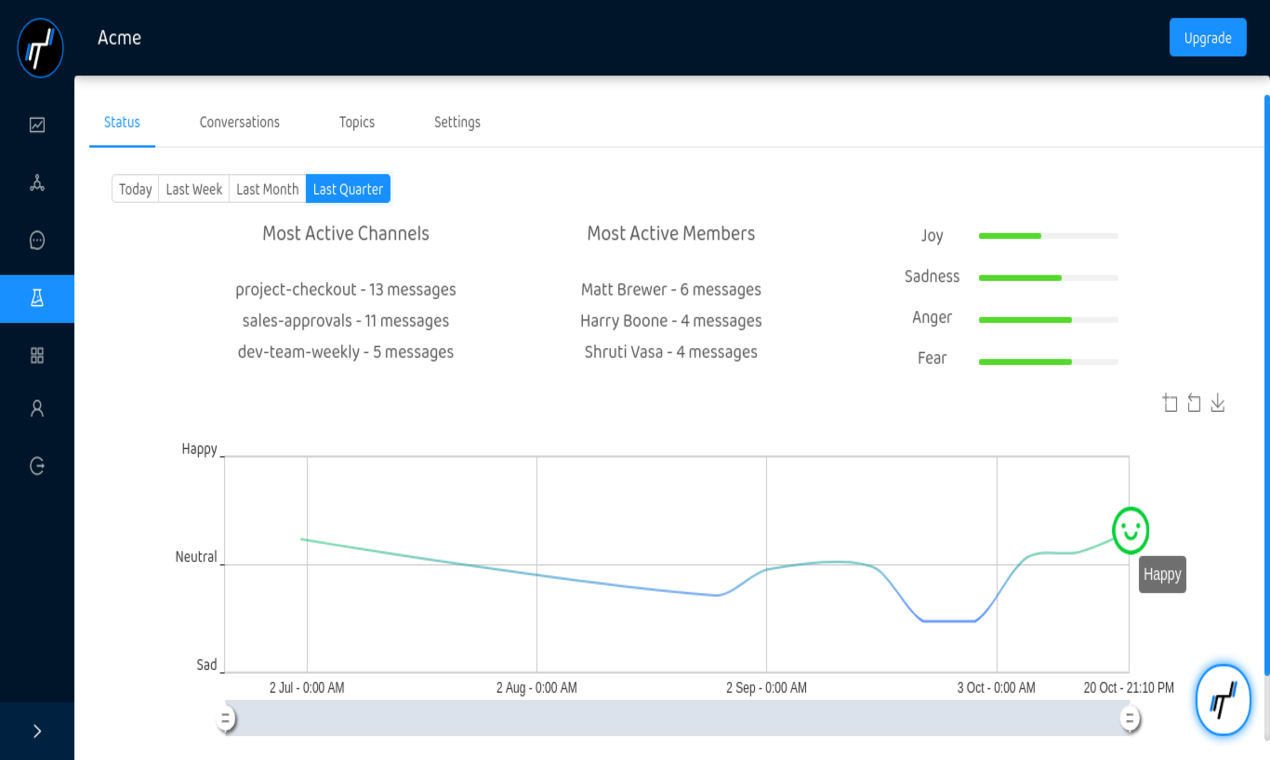
Task: Select the user profile icon in sidebar
Action: point(37,407)
